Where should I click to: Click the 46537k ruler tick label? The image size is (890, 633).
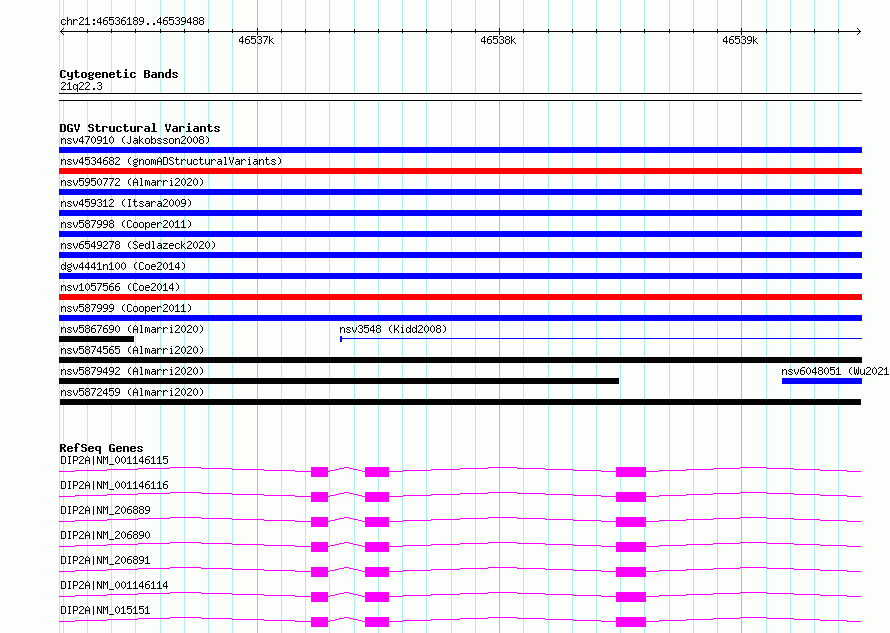[256, 40]
